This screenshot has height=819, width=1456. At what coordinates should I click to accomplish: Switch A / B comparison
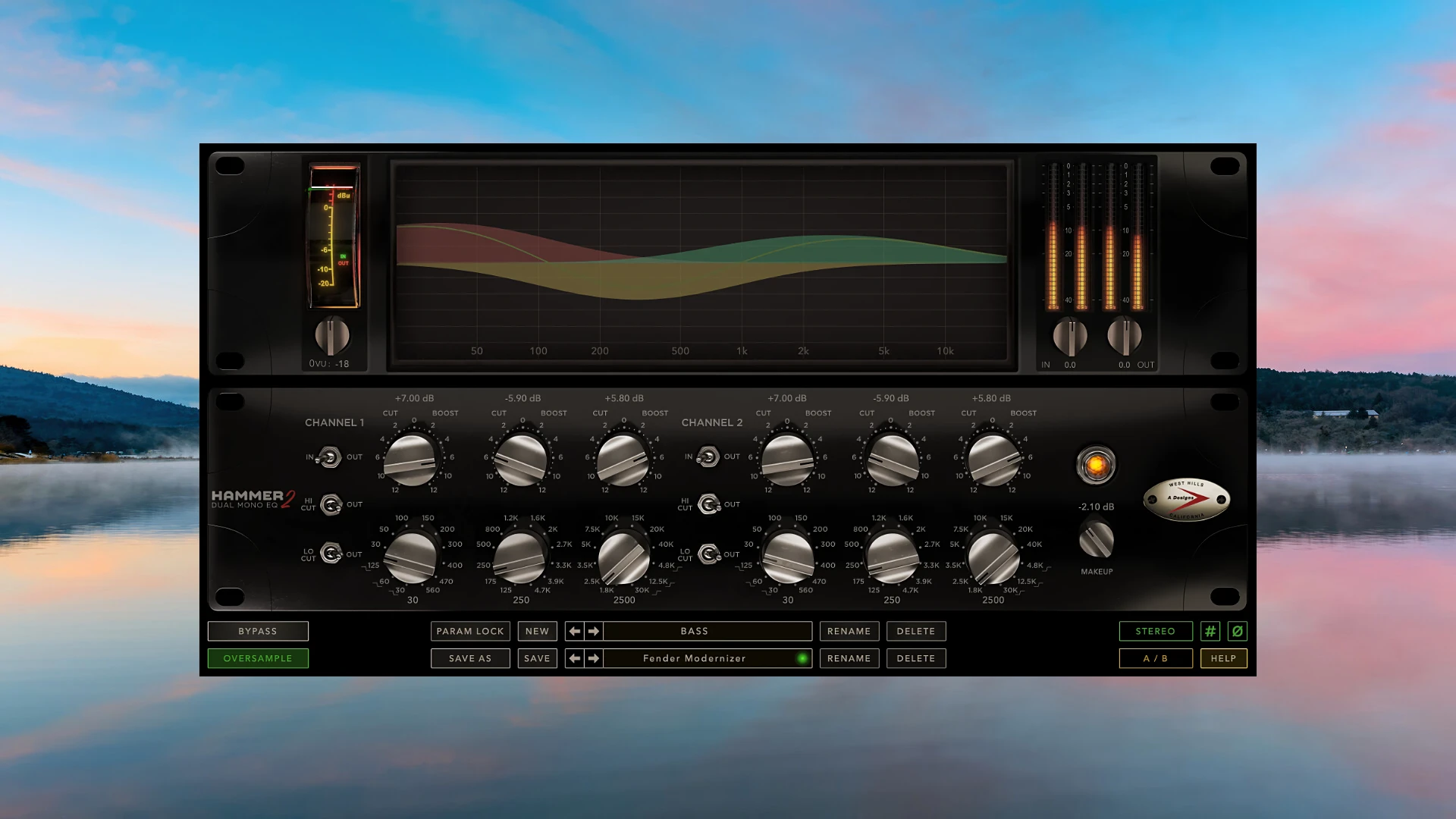1156,658
